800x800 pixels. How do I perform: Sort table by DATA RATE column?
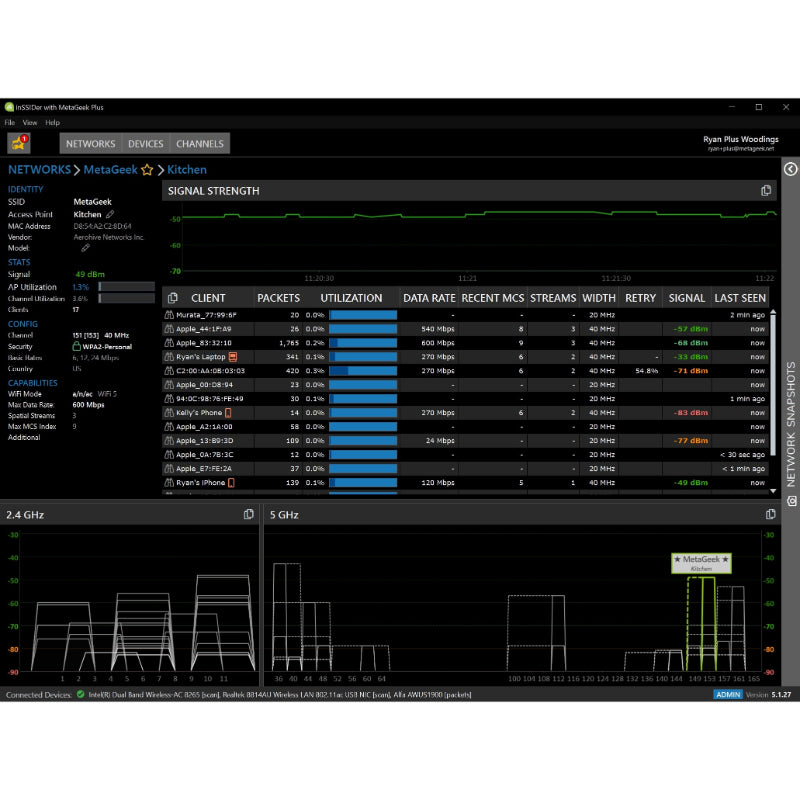(x=429, y=298)
